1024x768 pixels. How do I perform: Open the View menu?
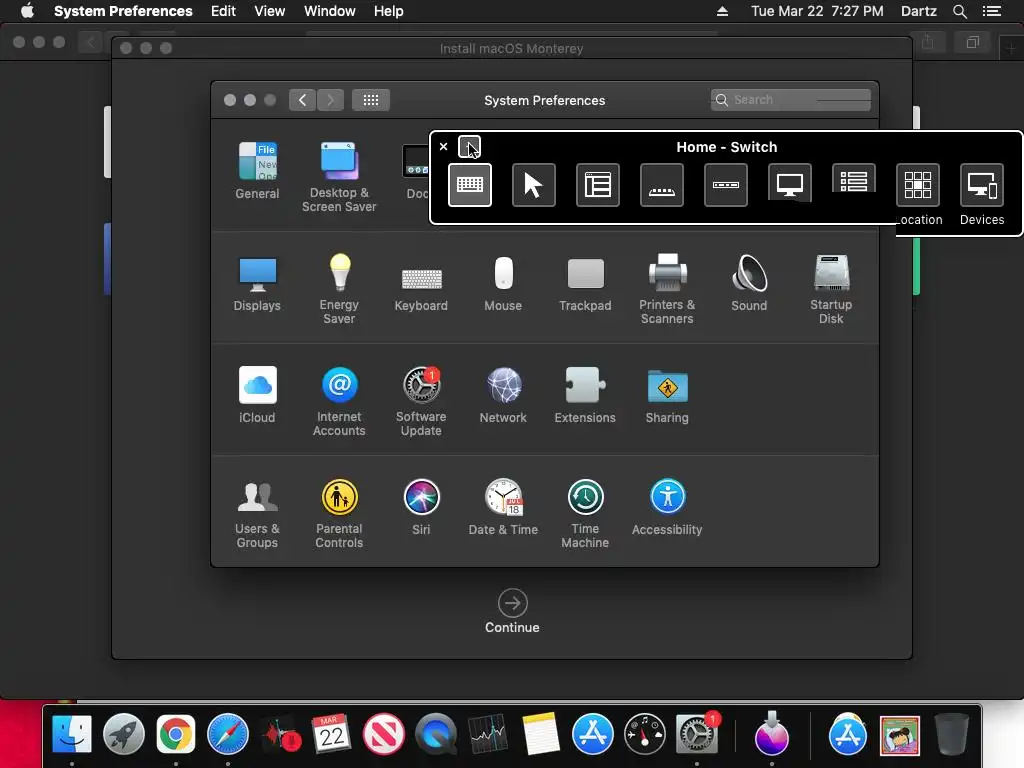pyautogui.click(x=270, y=11)
